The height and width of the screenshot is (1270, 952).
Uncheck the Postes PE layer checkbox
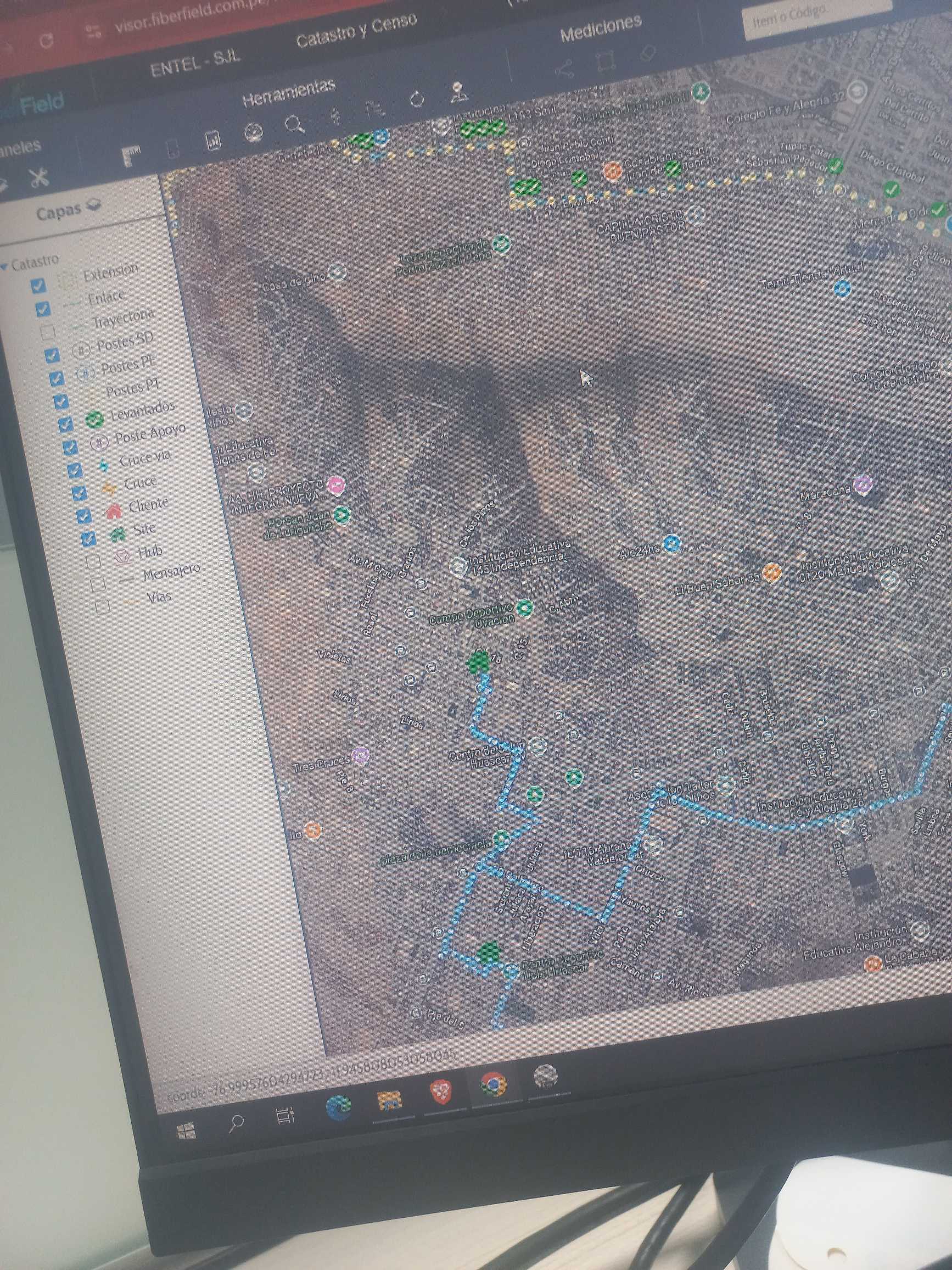[56, 378]
